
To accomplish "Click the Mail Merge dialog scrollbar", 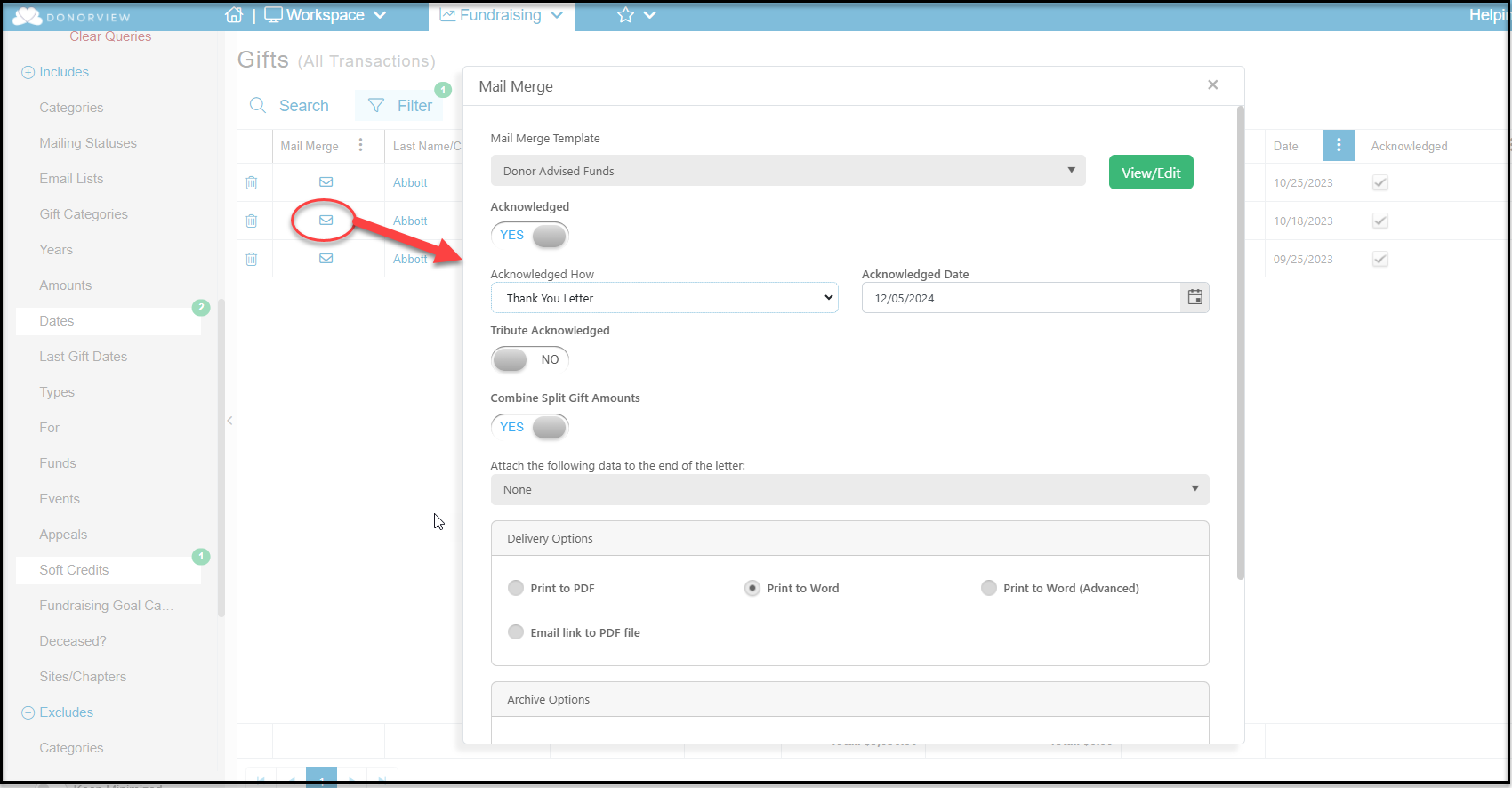I will tap(1240, 343).
